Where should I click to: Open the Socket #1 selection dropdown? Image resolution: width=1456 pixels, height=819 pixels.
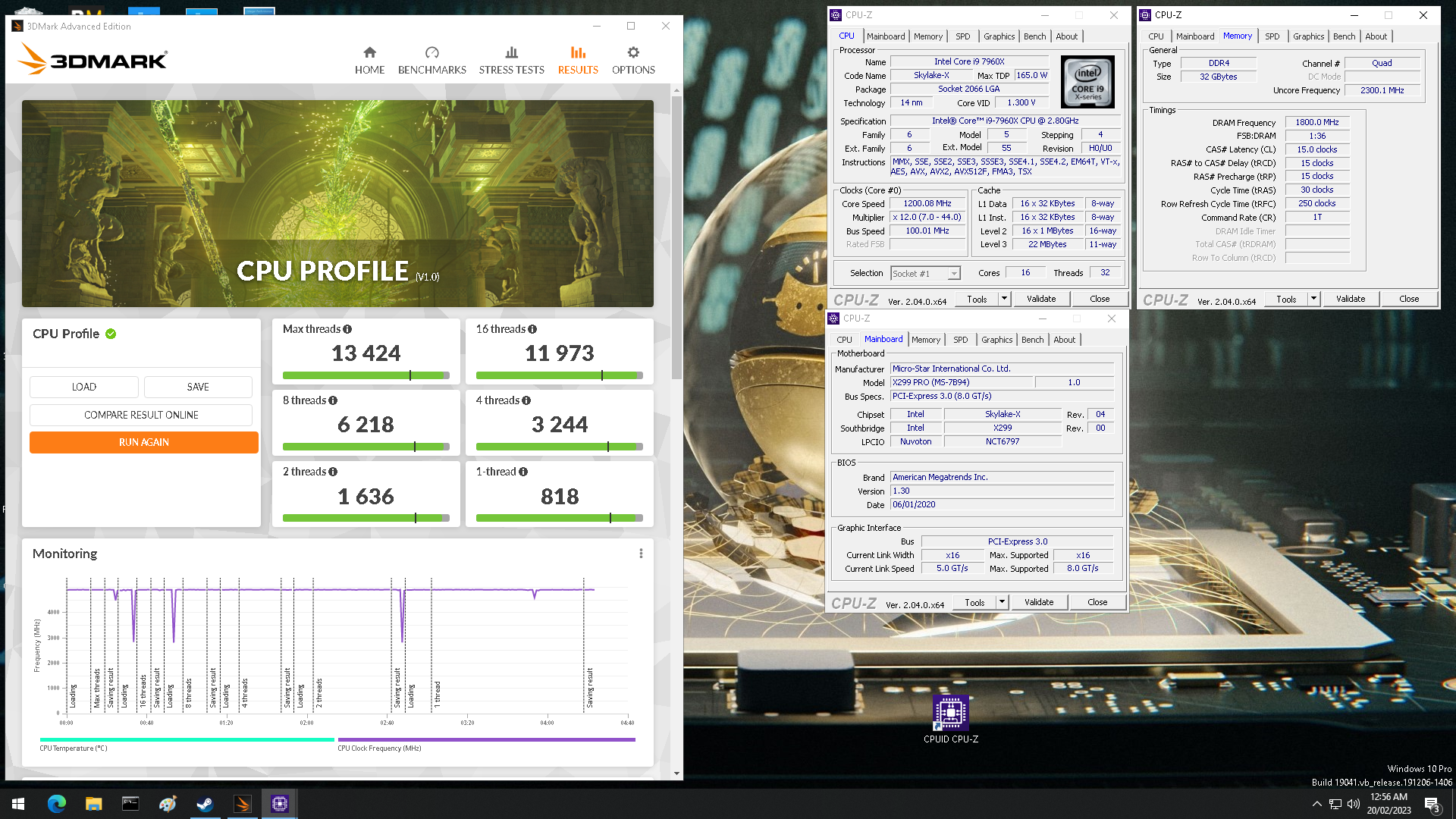926,273
